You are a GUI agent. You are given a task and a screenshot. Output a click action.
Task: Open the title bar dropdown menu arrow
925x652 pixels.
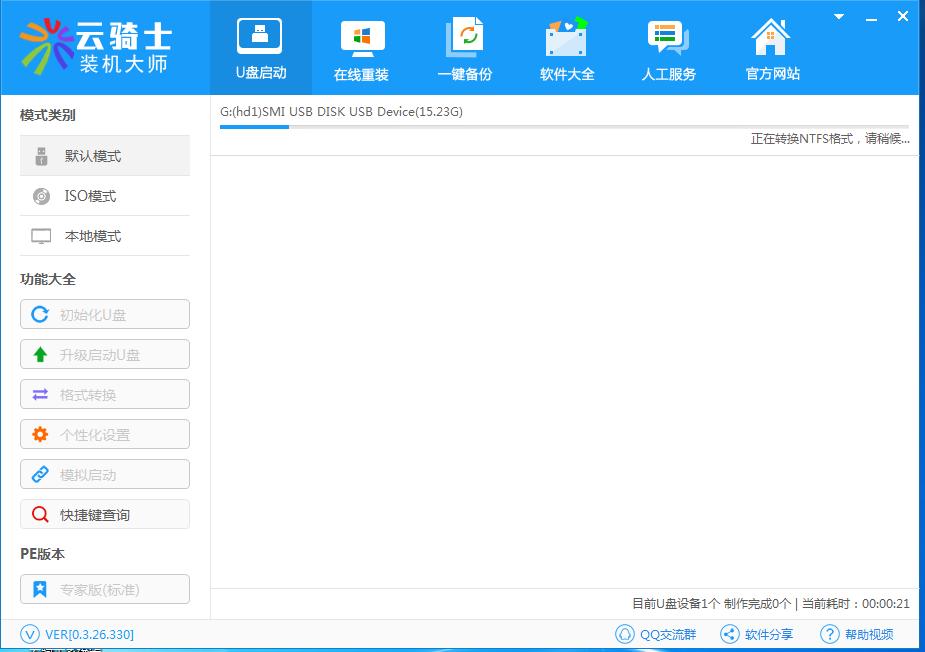pyautogui.click(x=839, y=17)
